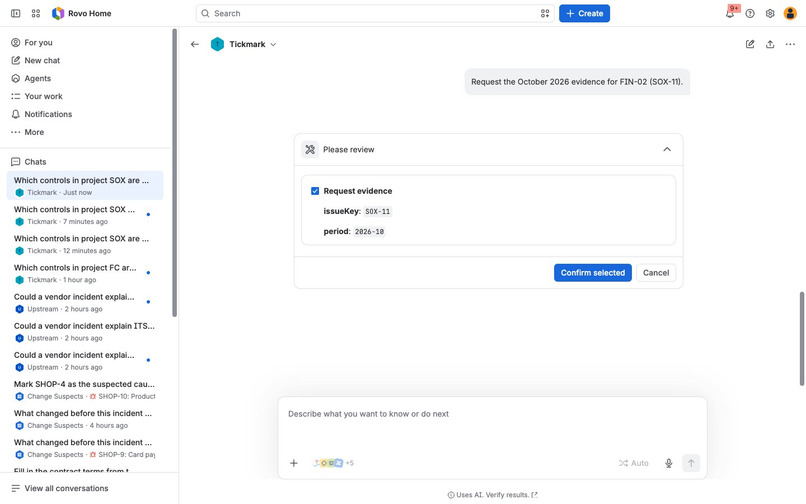Image resolution: width=806 pixels, height=504 pixels.
Task: Open the Tickmark chat from Just now
Action: [x=85, y=186]
